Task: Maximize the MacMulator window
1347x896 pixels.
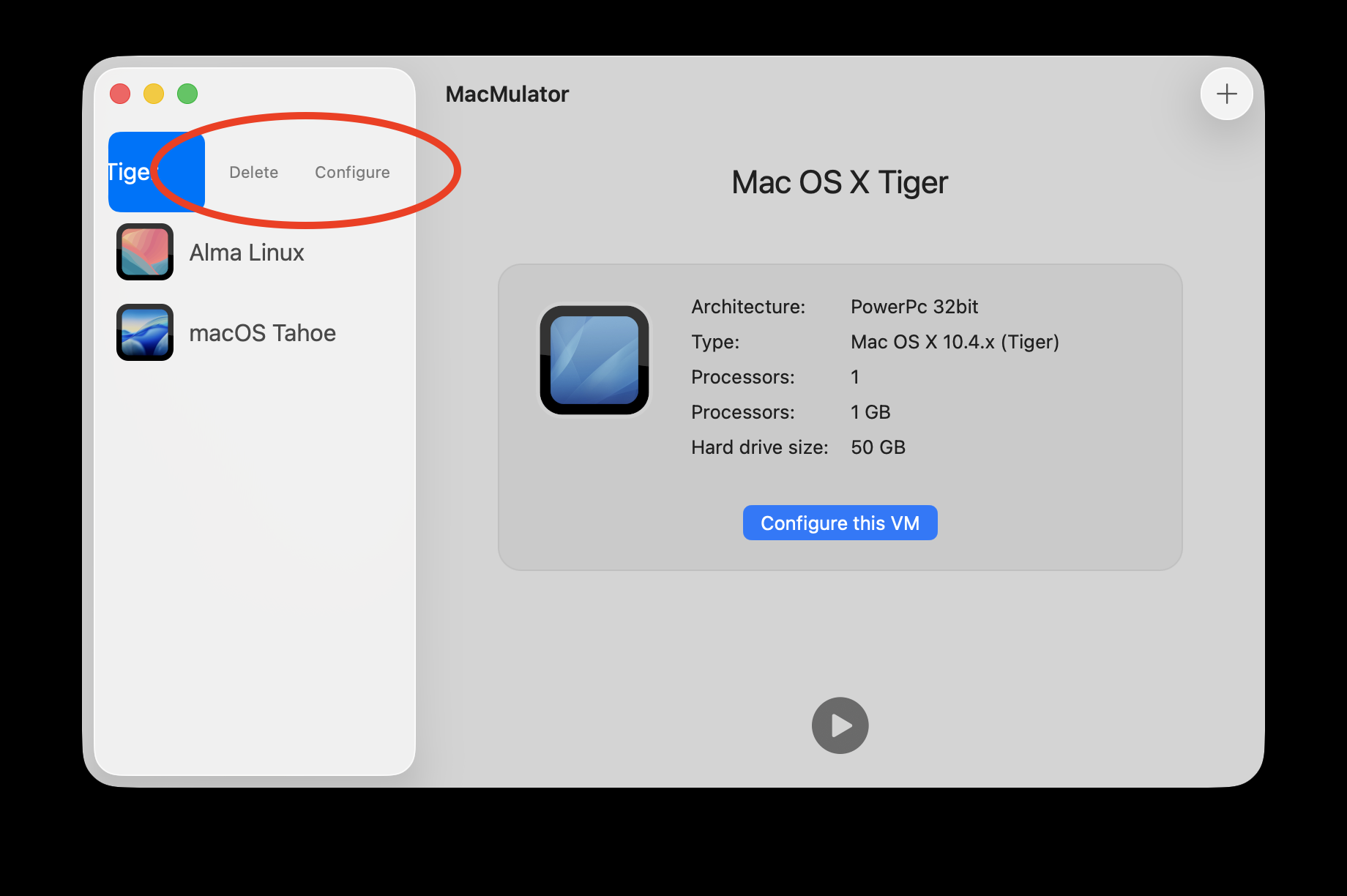Action: 187,94
